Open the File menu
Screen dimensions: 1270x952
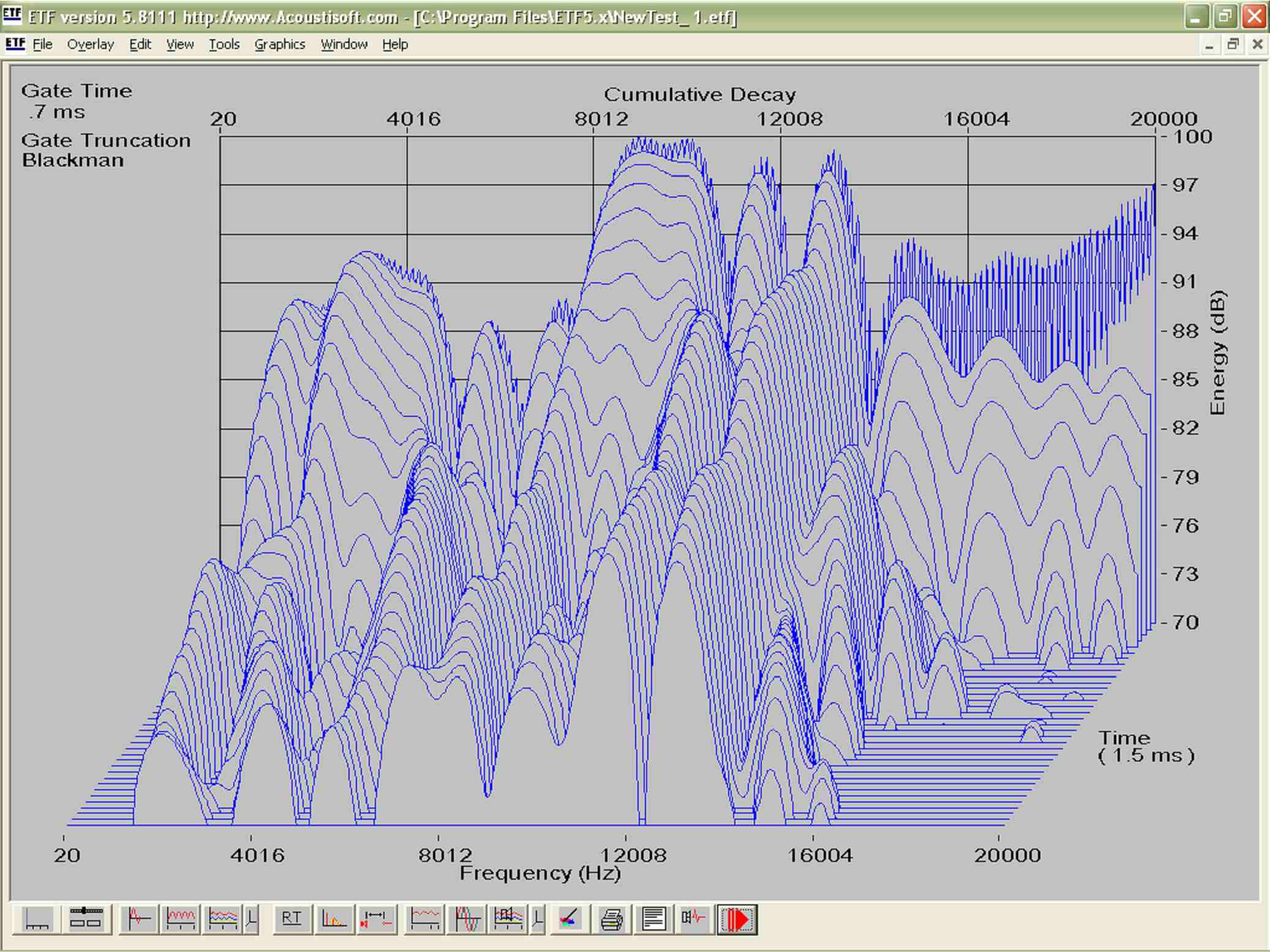coord(42,44)
